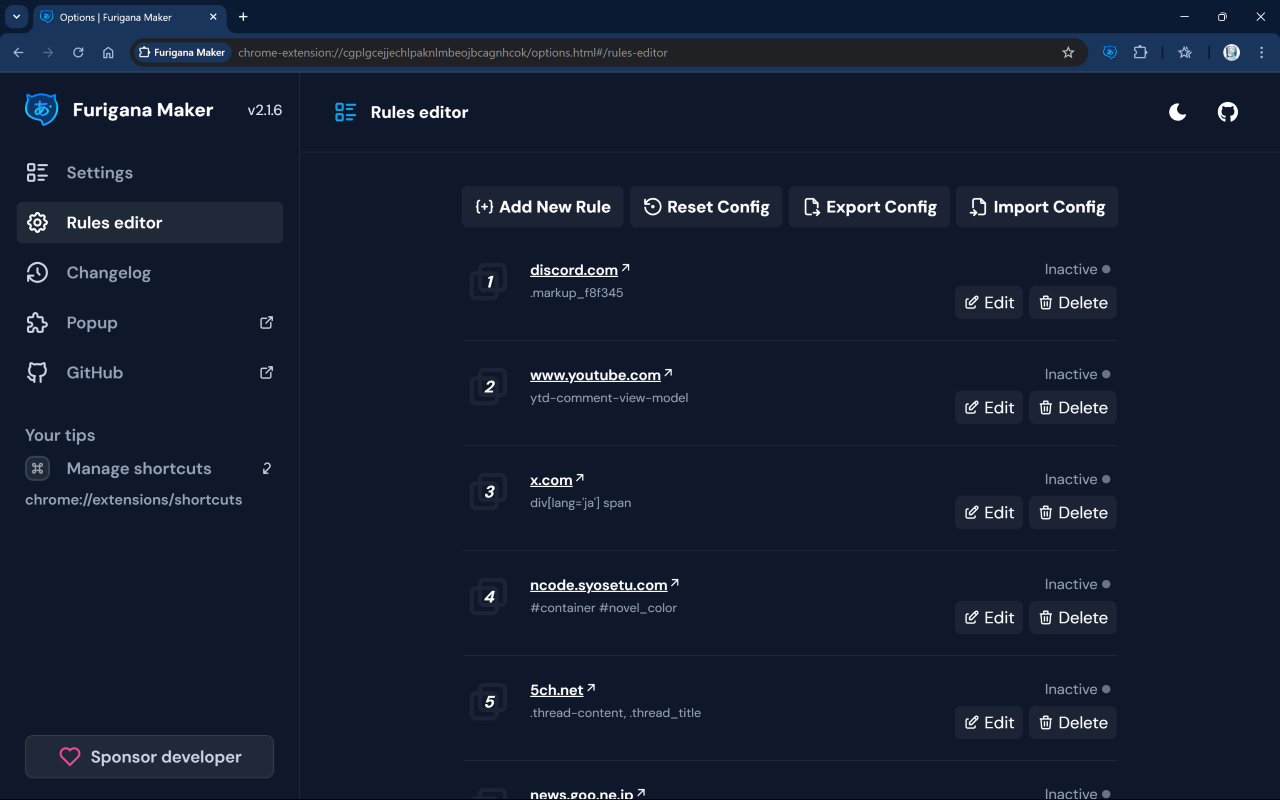Edit the ncode.syosetu.com rule

tap(989, 618)
